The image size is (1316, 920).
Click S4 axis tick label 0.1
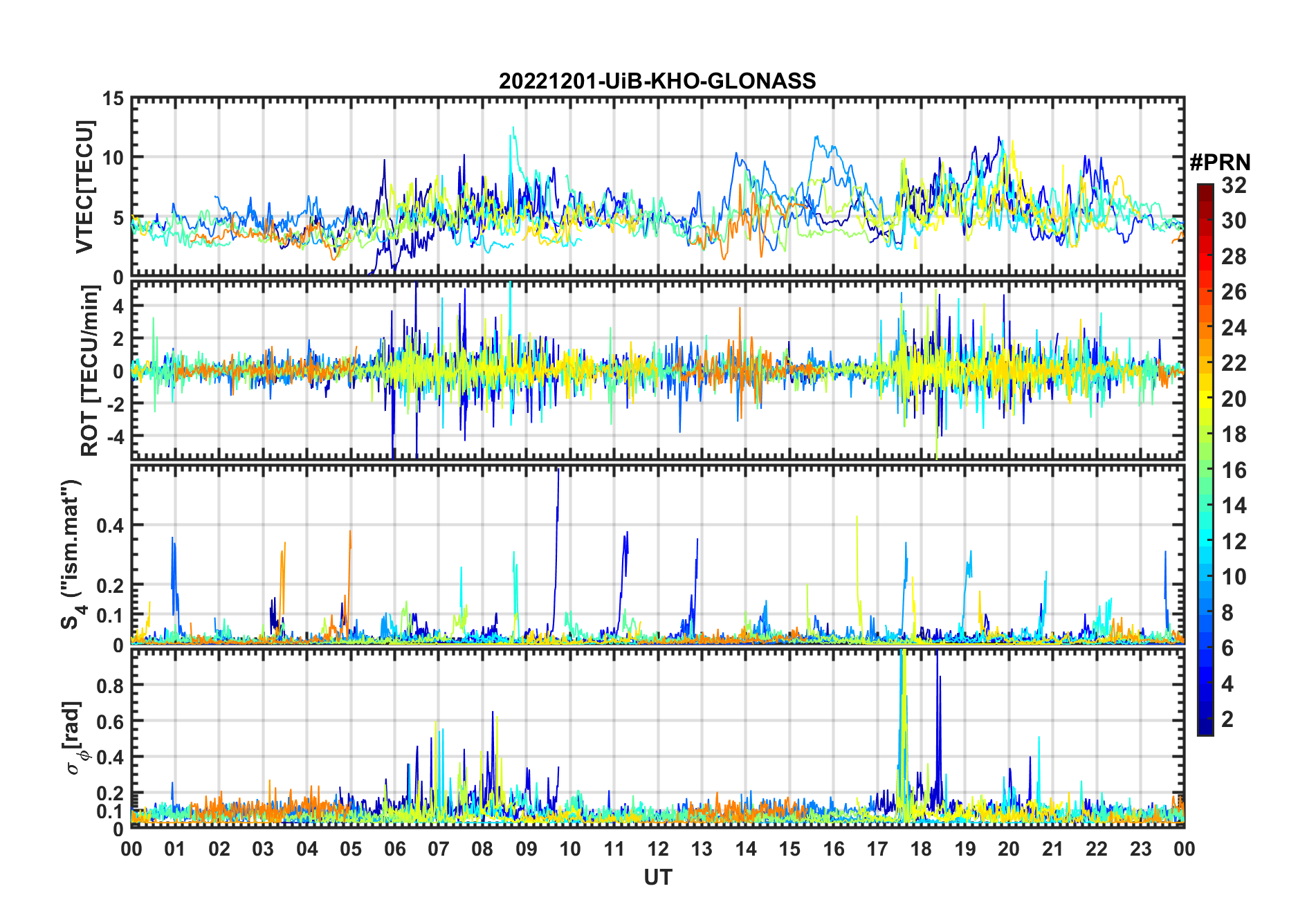click(x=110, y=616)
